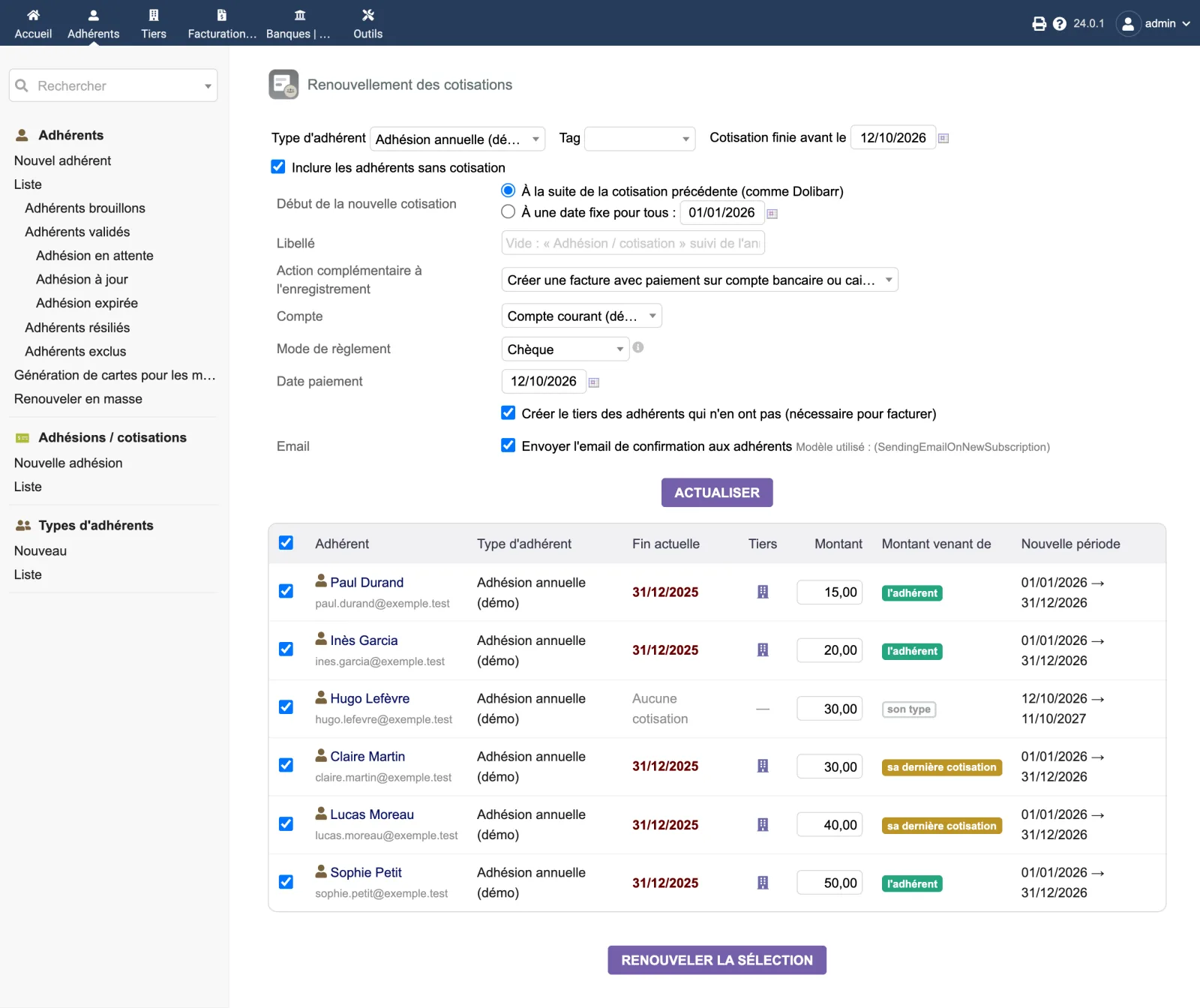Open calendar picker beside Date paiement

(593, 382)
